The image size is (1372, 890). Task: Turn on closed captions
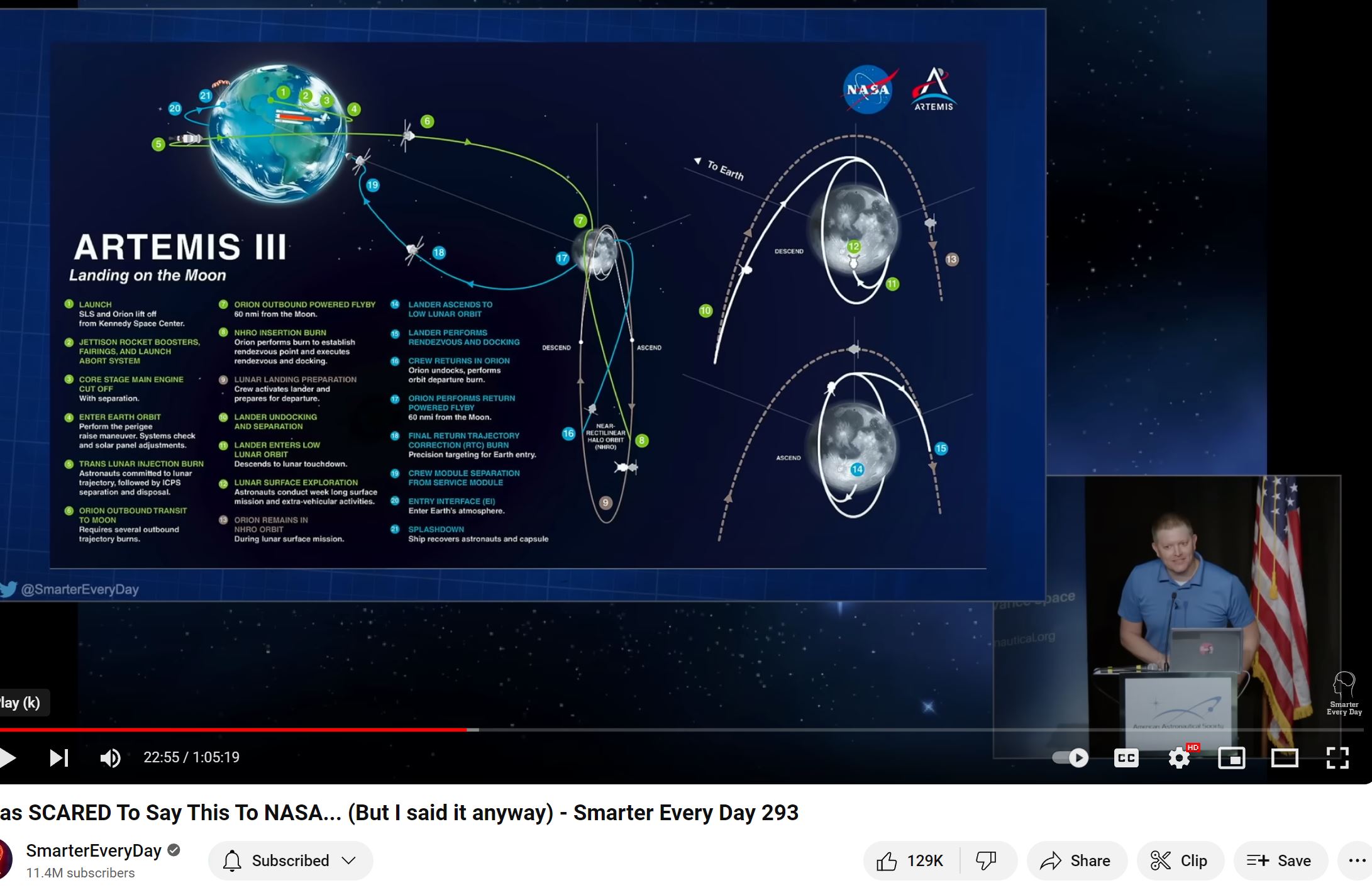point(1126,758)
